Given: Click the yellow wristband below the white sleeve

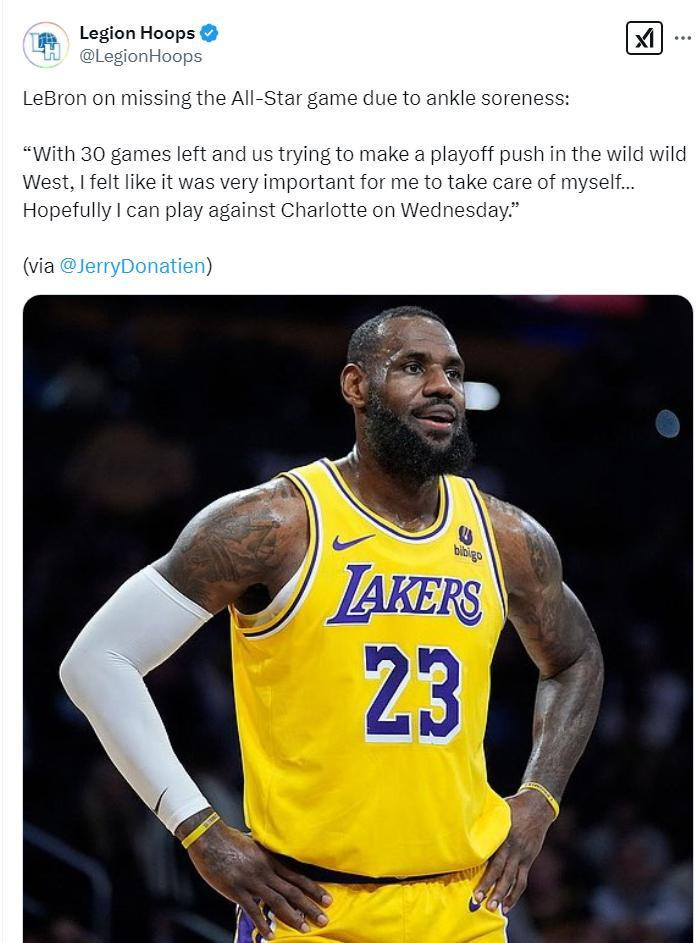Looking at the screenshot, I should [x=200, y=830].
